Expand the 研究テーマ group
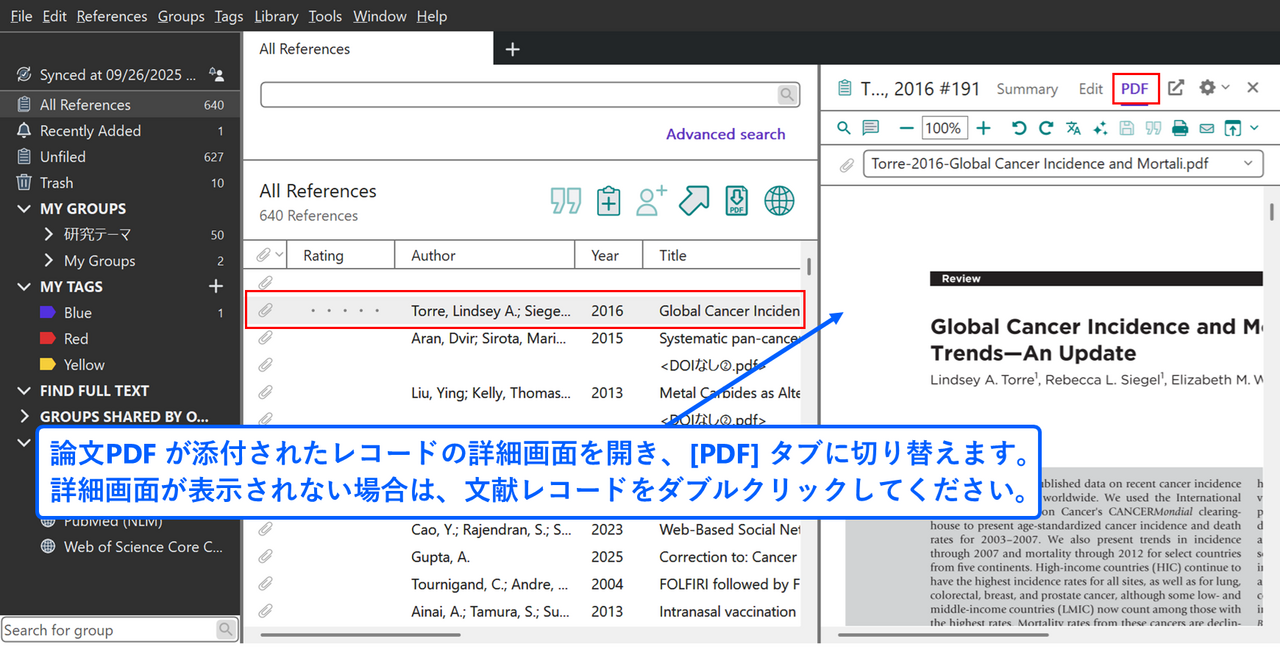 point(49,235)
